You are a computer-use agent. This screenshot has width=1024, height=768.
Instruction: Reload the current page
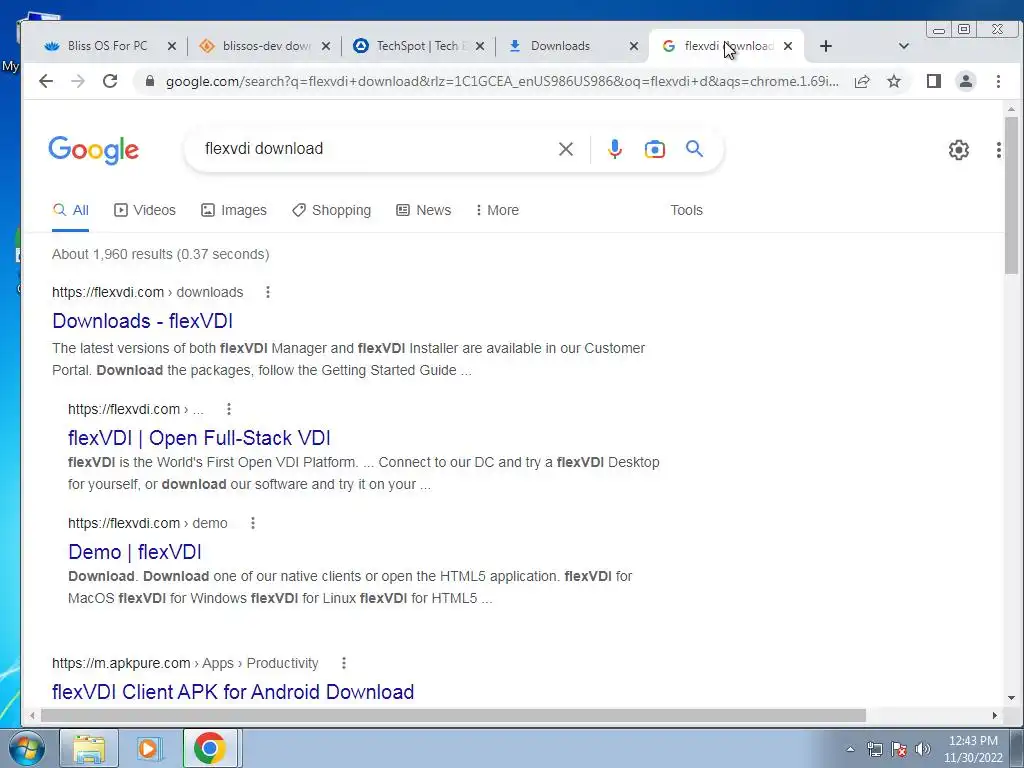(110, 81)
